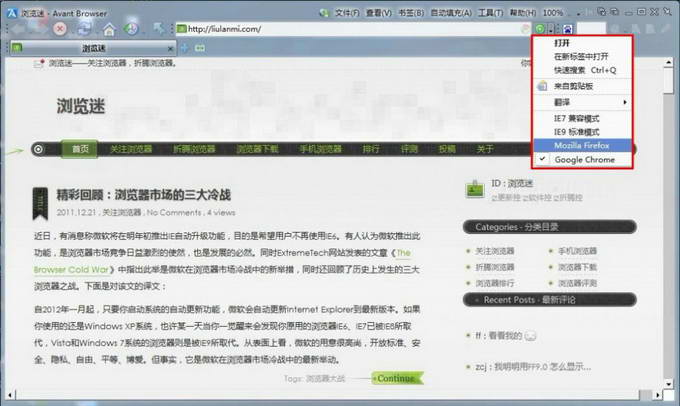Screen dimensions: 680x406
Task: Open the 查看(V) menu
Action: [x=379, y=13]
